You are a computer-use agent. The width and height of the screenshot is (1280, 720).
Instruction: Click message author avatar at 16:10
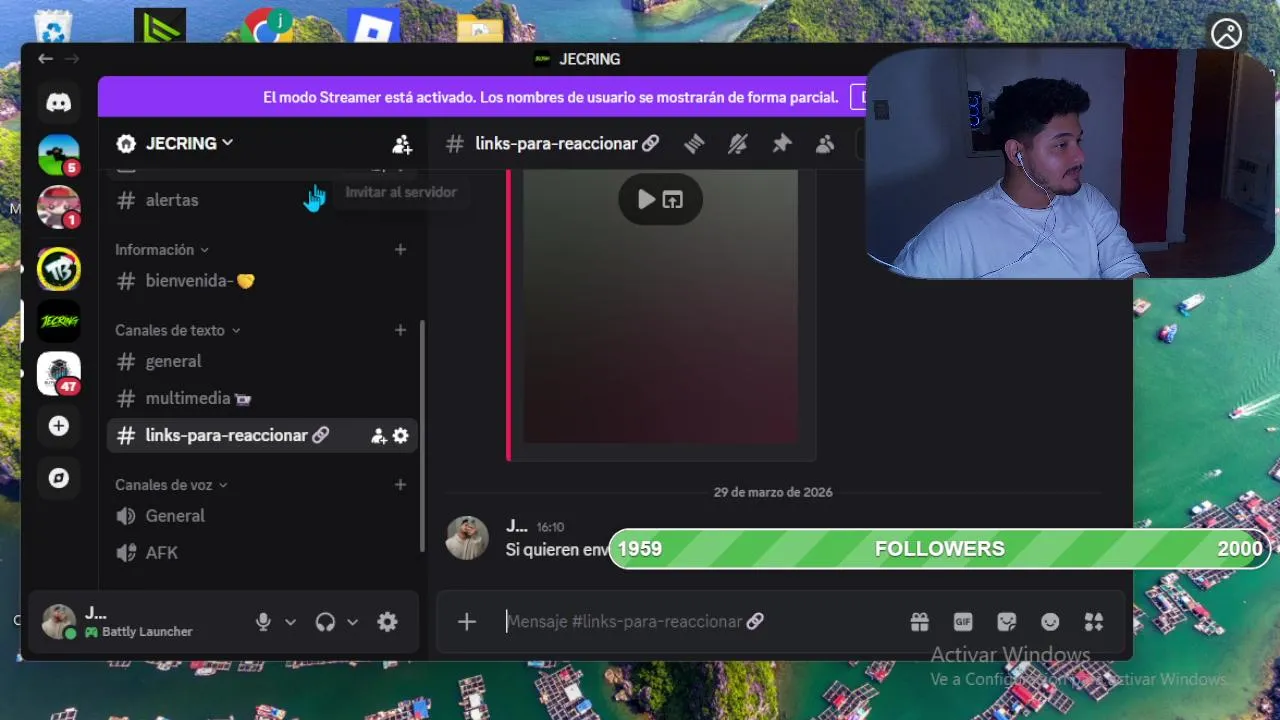click(466, 538)
